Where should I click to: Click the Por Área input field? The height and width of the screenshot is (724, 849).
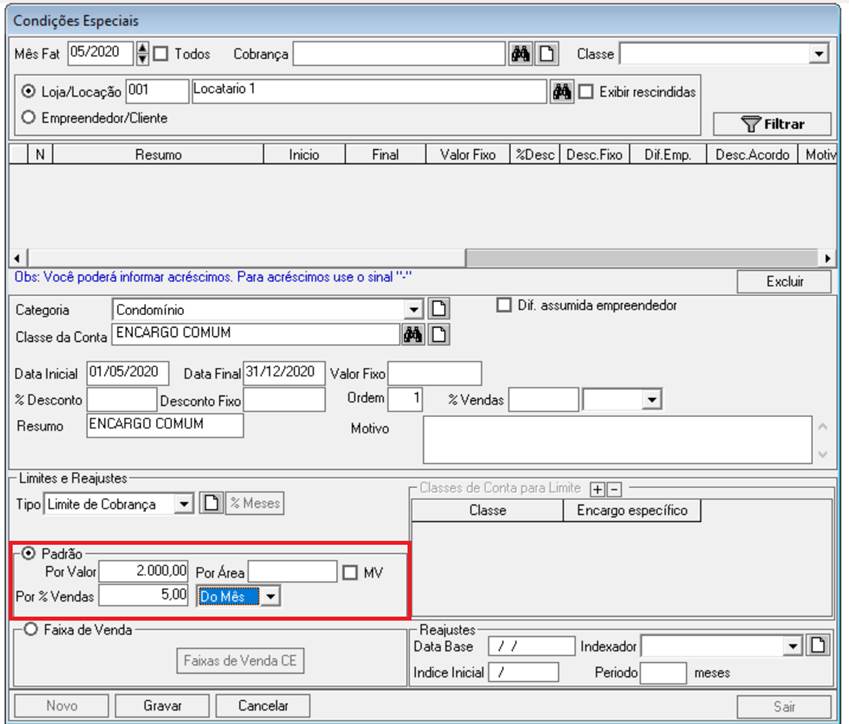coord(293,571)
